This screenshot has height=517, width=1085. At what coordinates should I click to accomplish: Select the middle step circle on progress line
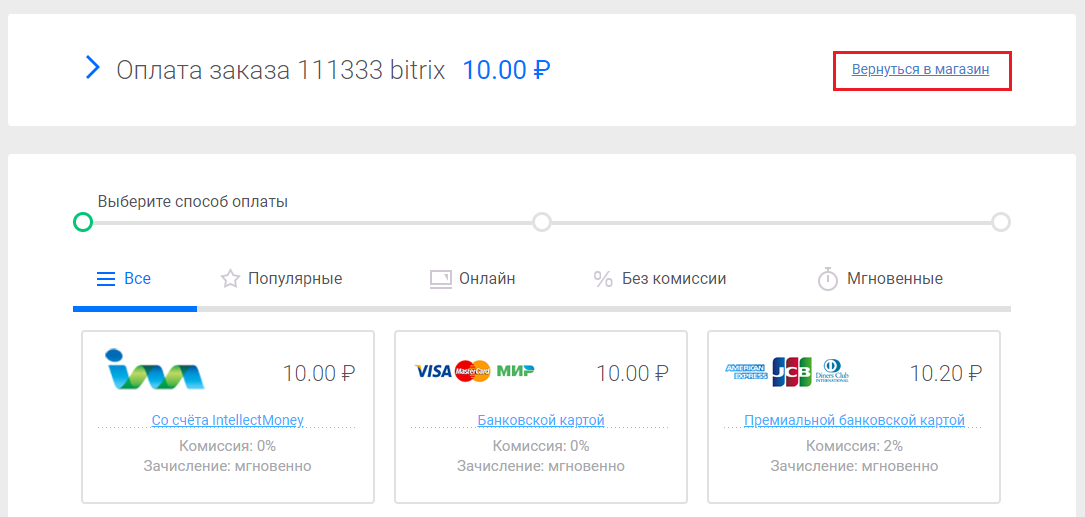click(542, 222)
